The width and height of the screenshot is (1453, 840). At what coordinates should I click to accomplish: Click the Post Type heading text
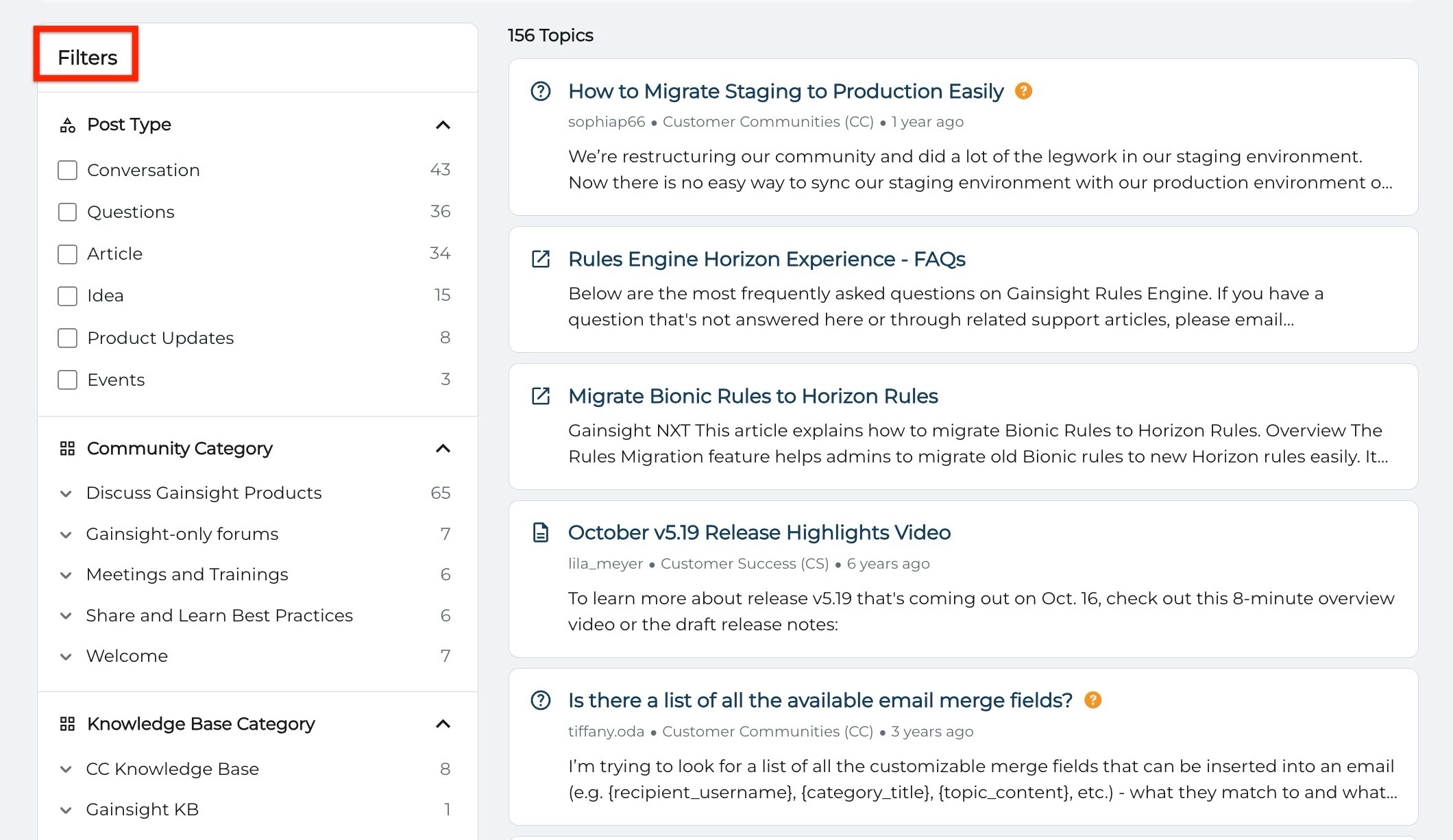(129, 125)
